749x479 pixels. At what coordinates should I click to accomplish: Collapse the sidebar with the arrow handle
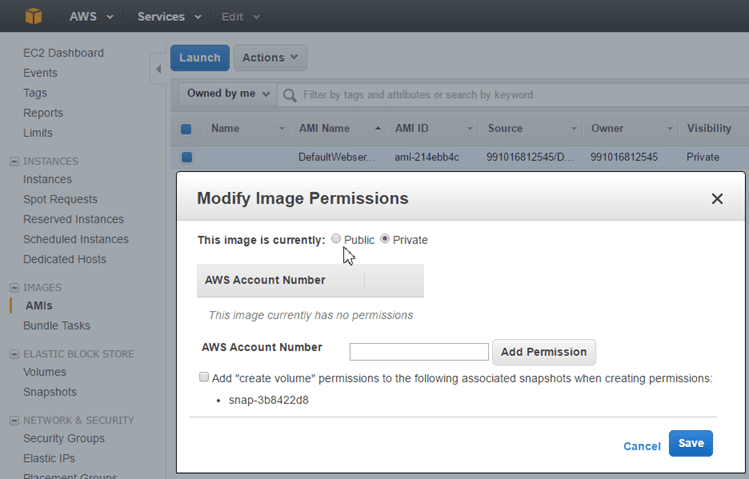(x=159, y=69)
